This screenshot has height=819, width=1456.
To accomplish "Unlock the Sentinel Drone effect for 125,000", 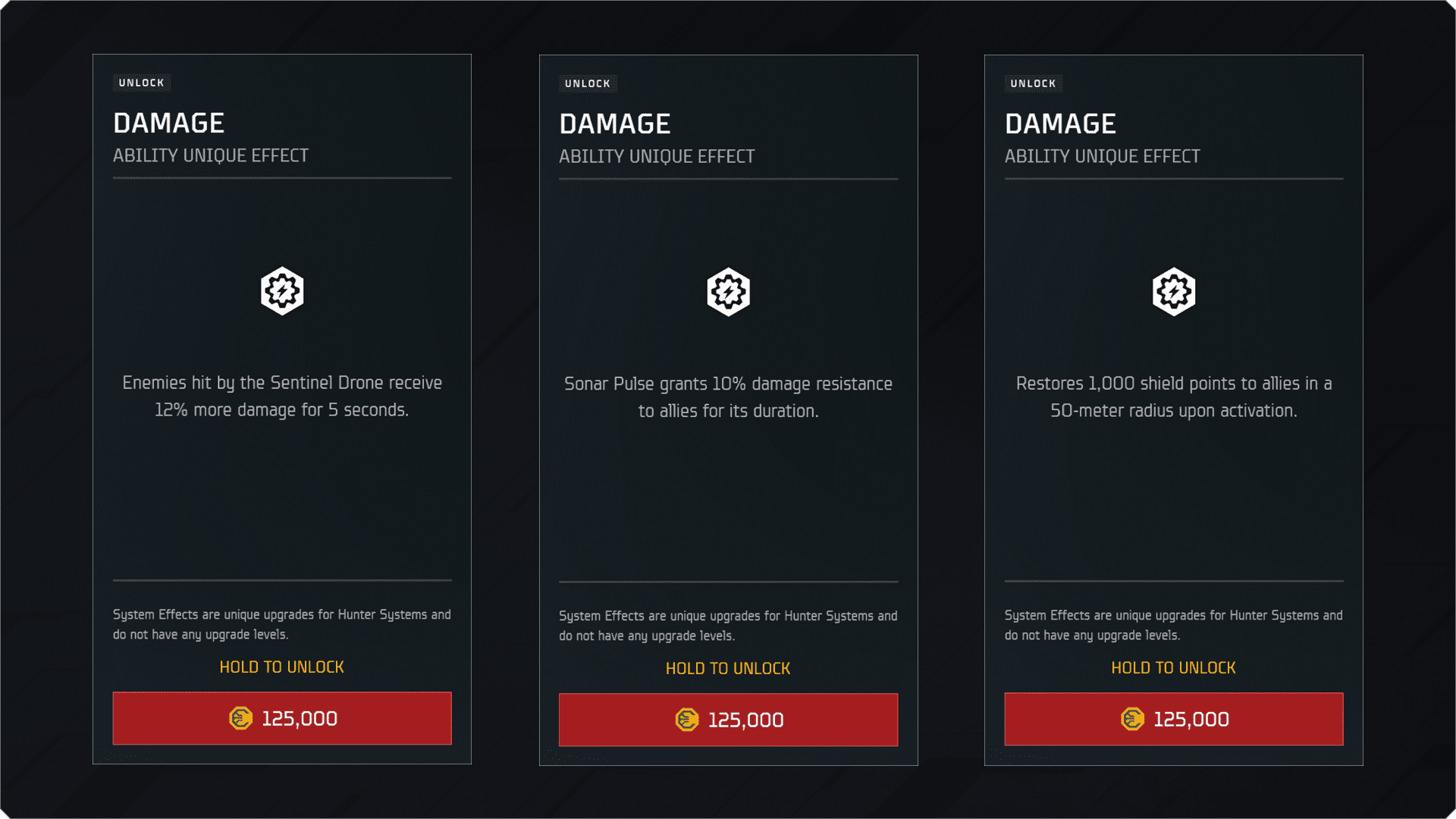I will [x=282, y=718].
